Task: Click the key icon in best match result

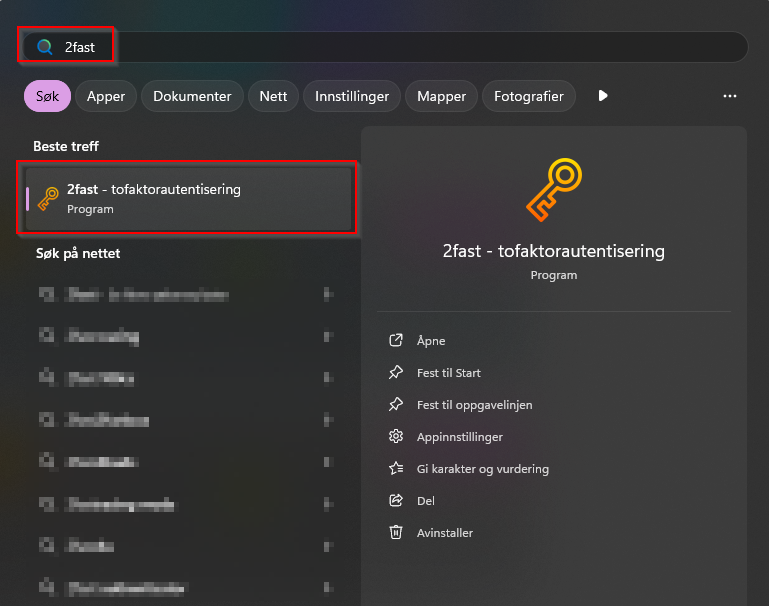Action: click(48, 199)
